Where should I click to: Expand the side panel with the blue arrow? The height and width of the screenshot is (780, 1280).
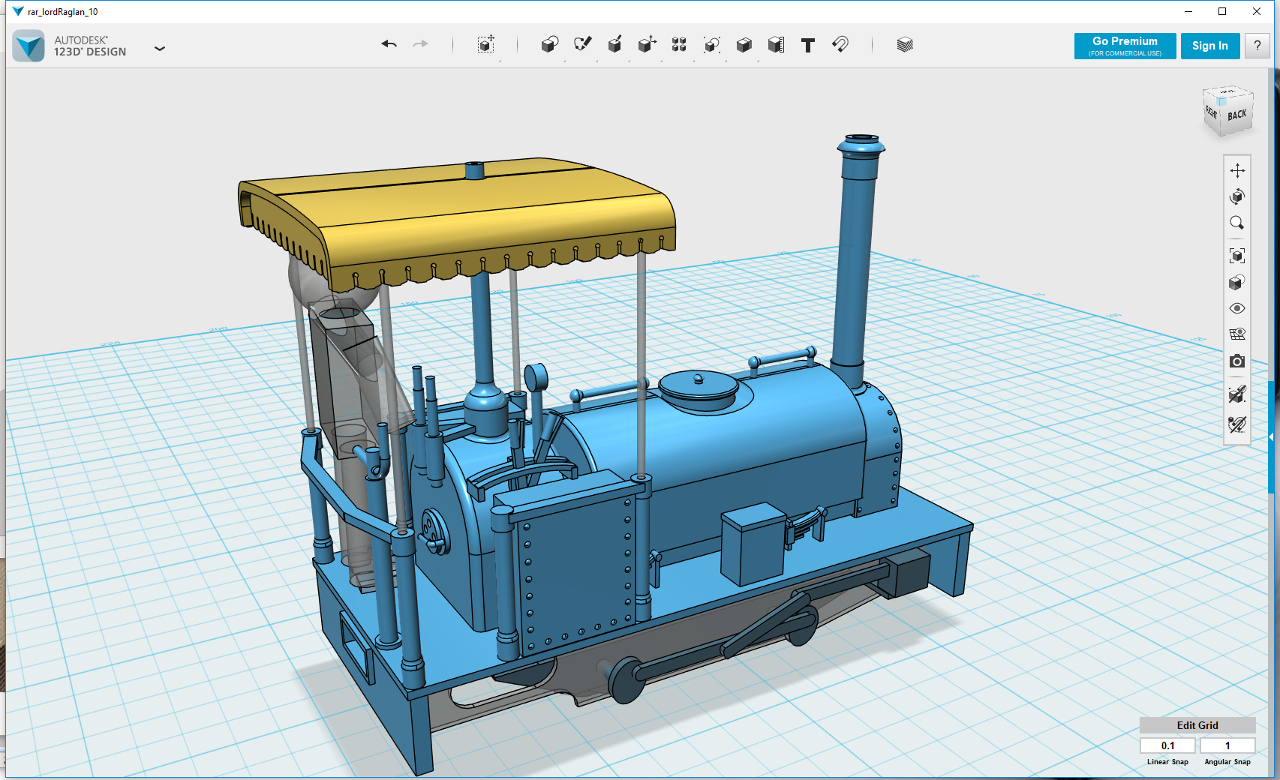[x=1272, y=437]
